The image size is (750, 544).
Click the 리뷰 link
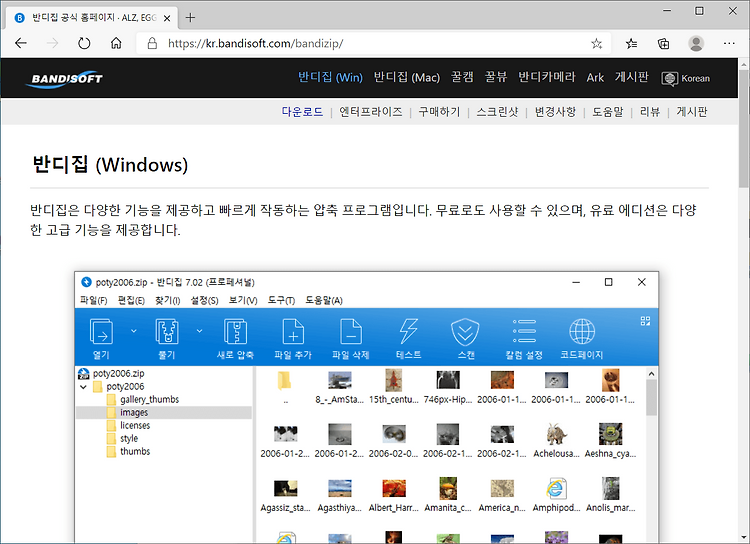coord(650,112)
